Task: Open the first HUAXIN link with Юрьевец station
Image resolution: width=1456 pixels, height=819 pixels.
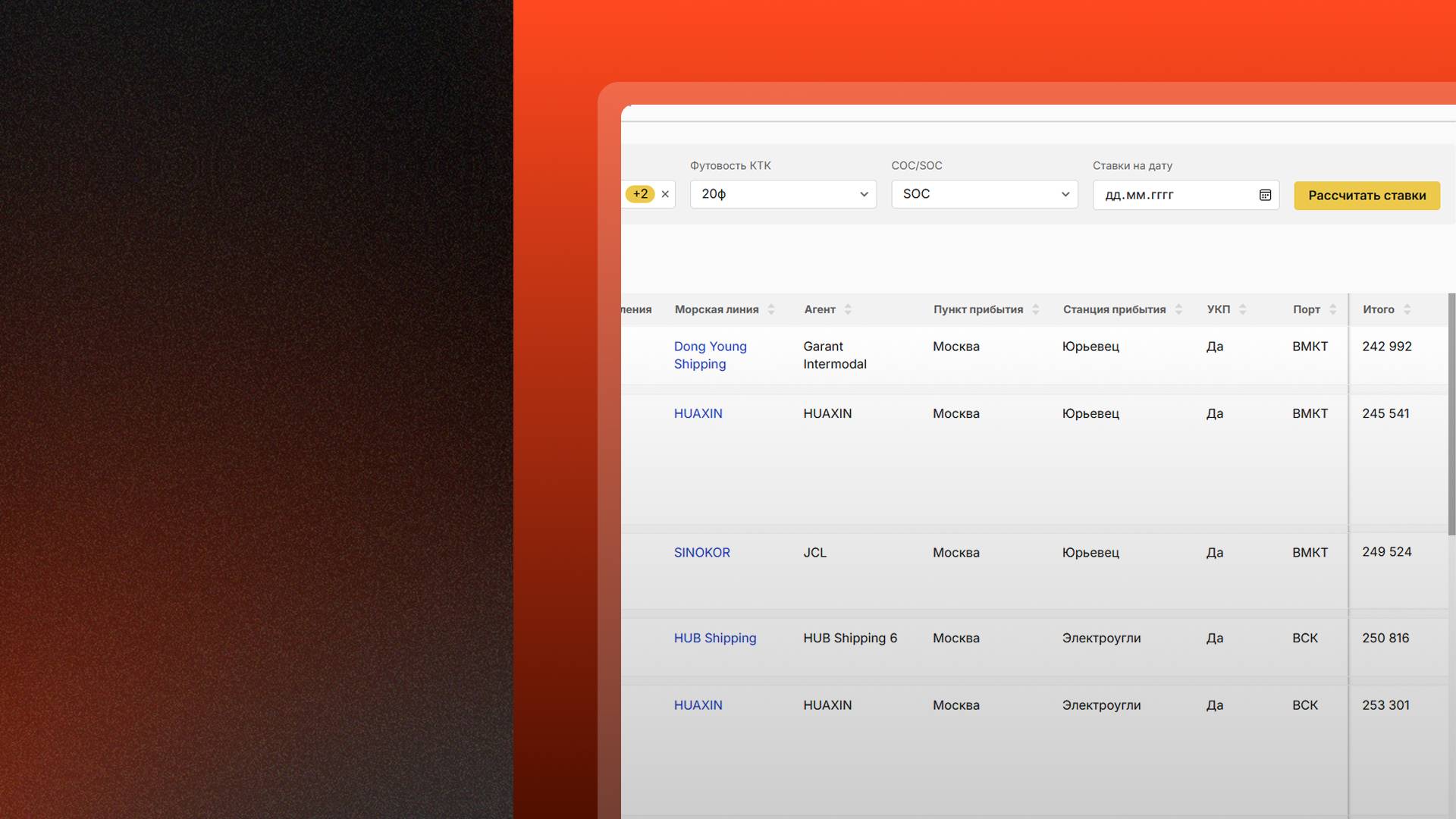Action: [x=698, y=414]
